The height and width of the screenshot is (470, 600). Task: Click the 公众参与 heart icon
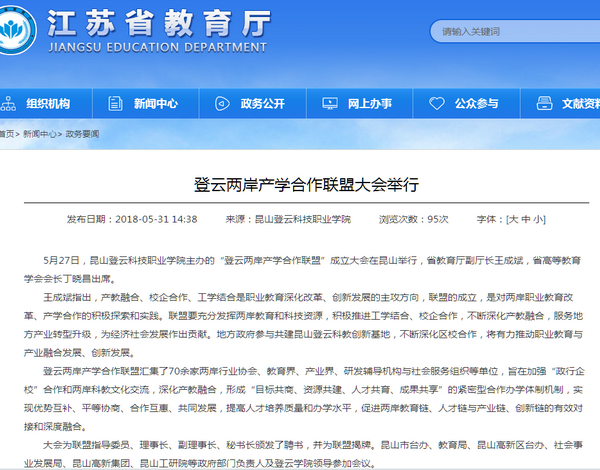(x=436, y=103)
